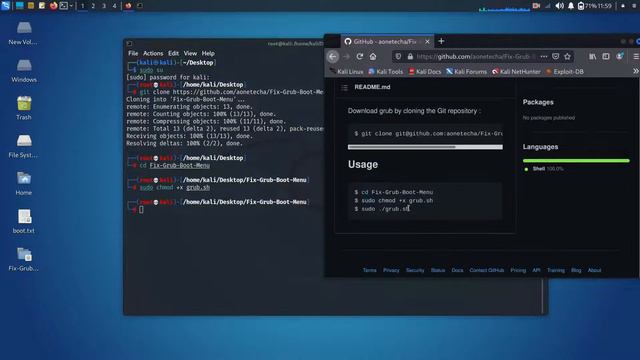This screenshot has height=360, width=640.
Task: Click the git clone code block scrollbar
Action: click(x=425, y=147)
